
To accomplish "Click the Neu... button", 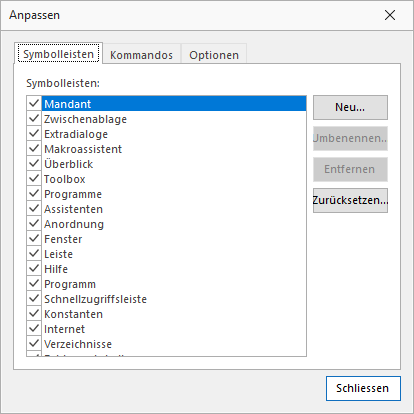I will click(x=350, y=107).
